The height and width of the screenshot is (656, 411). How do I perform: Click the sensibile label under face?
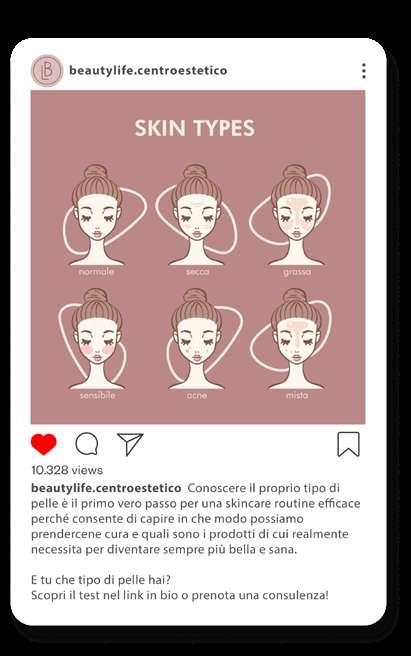pyautogui.click(x=98, y=395)
